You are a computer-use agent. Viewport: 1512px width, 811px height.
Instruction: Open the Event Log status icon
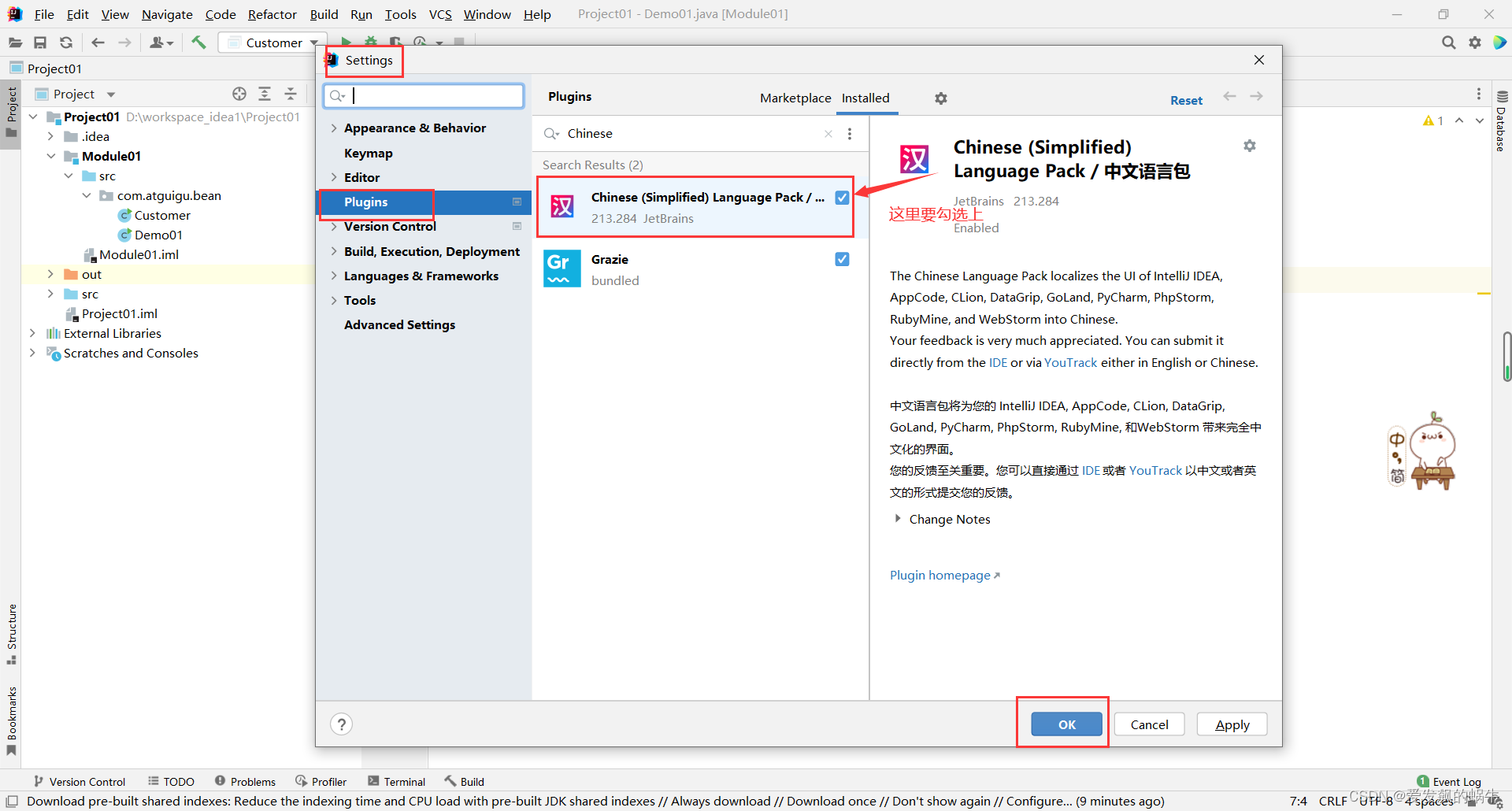(x=1449, y=782)
